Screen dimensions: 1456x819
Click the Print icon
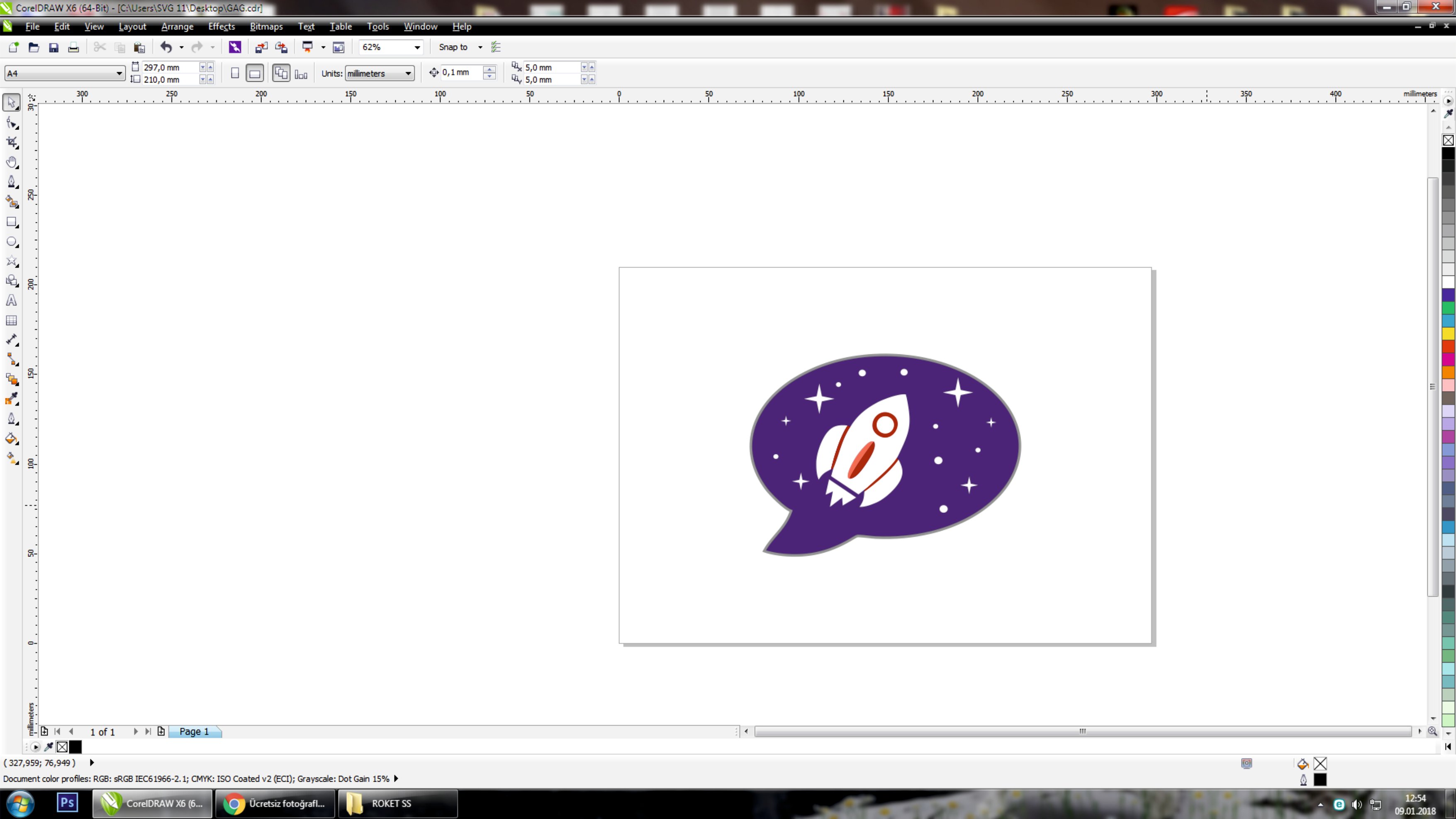point(73,47)
